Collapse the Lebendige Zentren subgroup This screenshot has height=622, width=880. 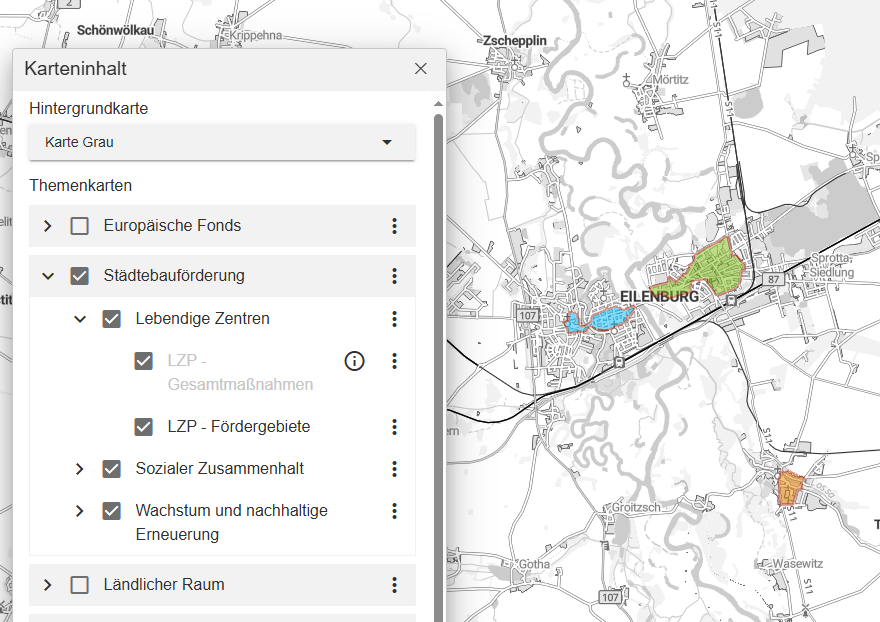[x=80, y=319]
